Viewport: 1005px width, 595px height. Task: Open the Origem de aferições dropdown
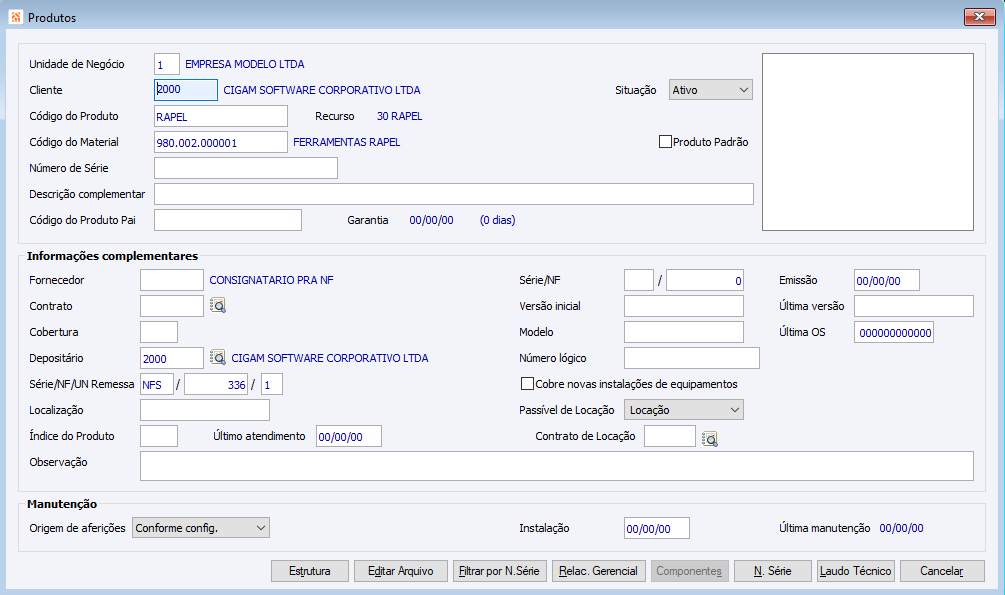[201, 528]
